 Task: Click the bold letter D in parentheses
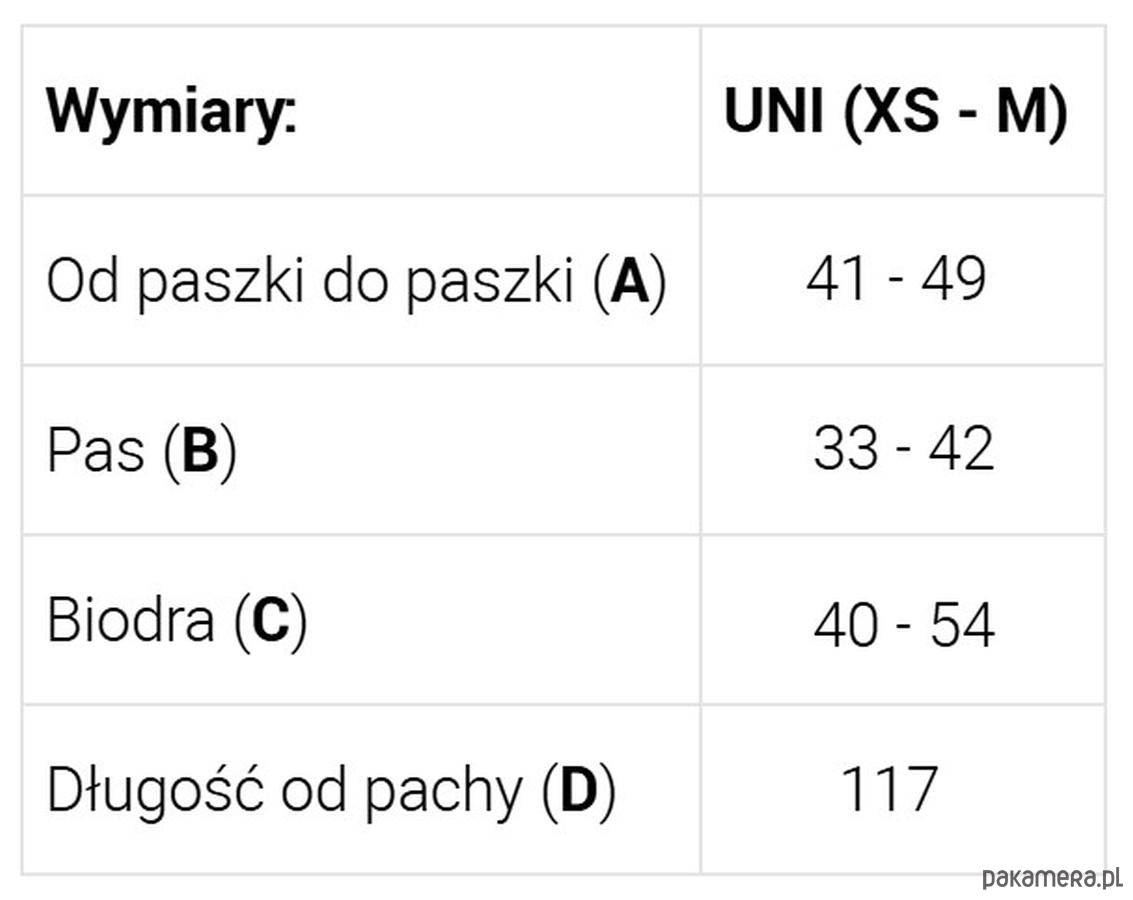pos(578,791)
